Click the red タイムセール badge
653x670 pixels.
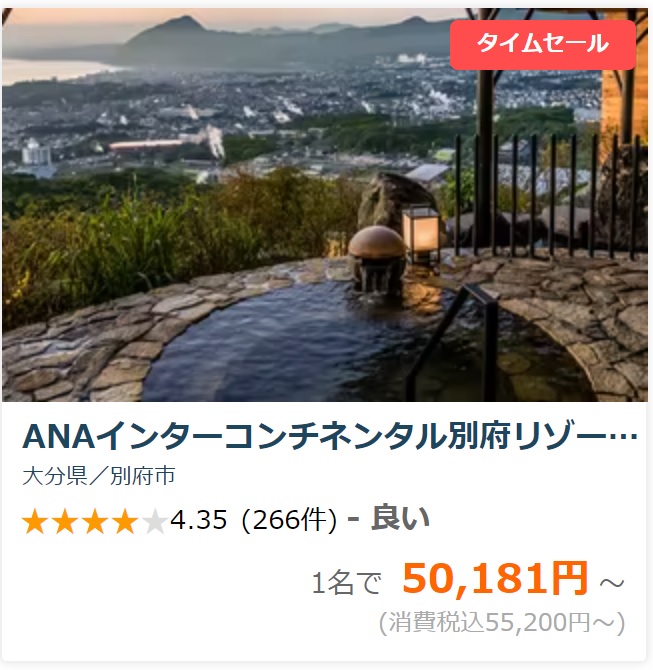(x=543, y=44)
